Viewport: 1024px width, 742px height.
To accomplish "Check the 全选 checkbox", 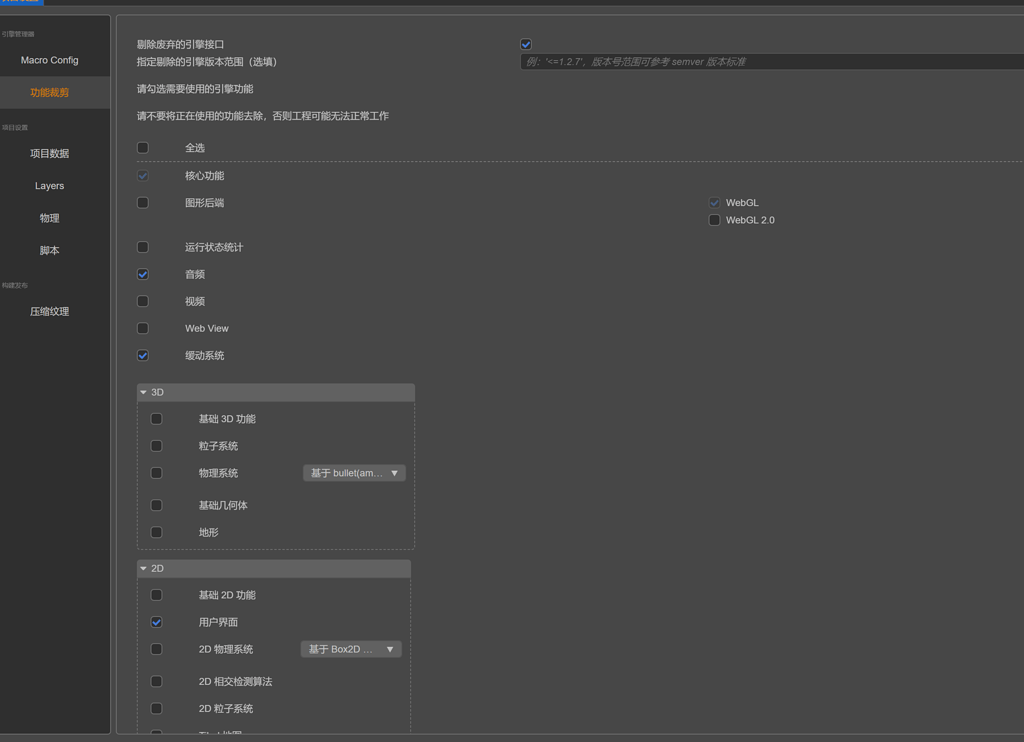I will pyautogui.click(x=141, y=147).
